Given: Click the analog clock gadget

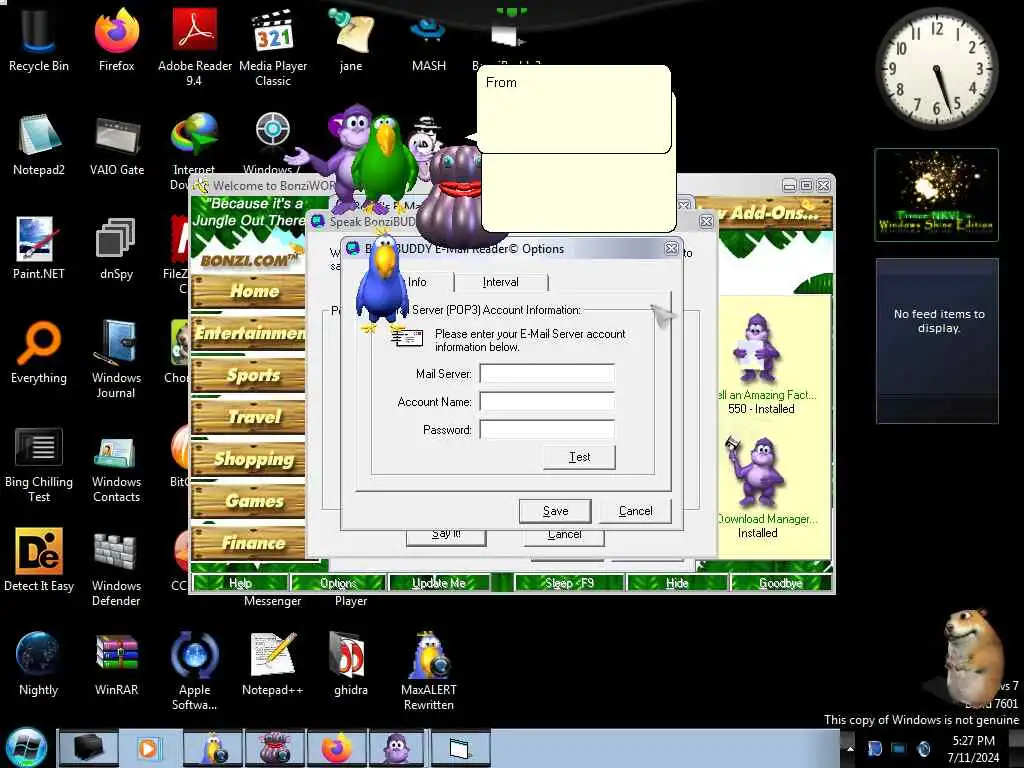Looking at the screenshot, I should pyautogui.click(x=936, y=68).
